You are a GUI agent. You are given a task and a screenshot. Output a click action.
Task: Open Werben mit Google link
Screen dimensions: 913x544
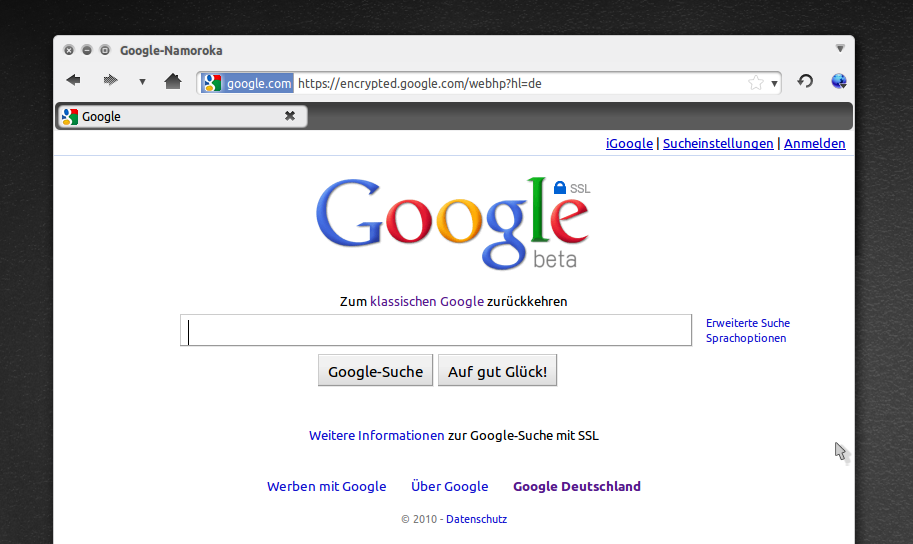tap(327, 486)
